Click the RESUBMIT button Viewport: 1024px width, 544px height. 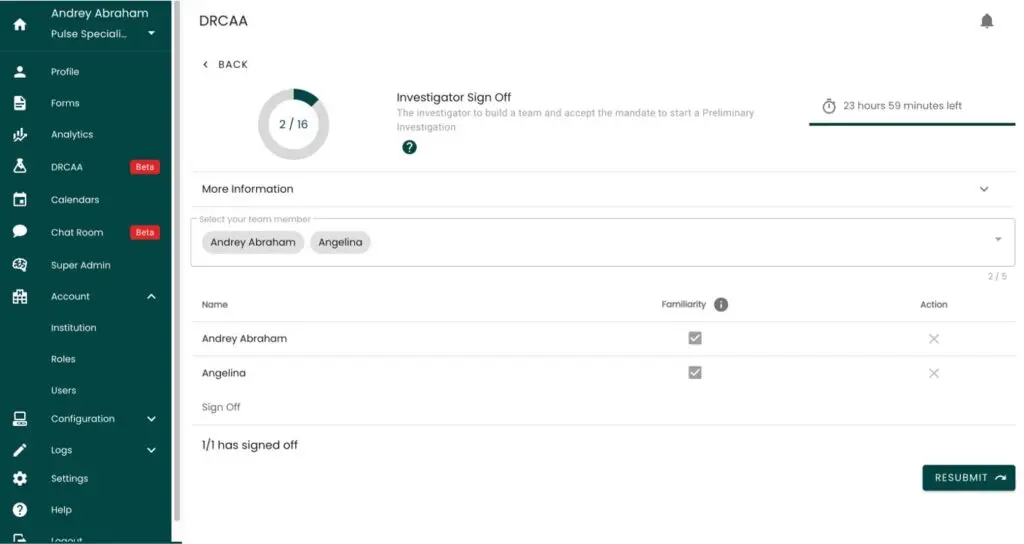[x=968, y=478]
